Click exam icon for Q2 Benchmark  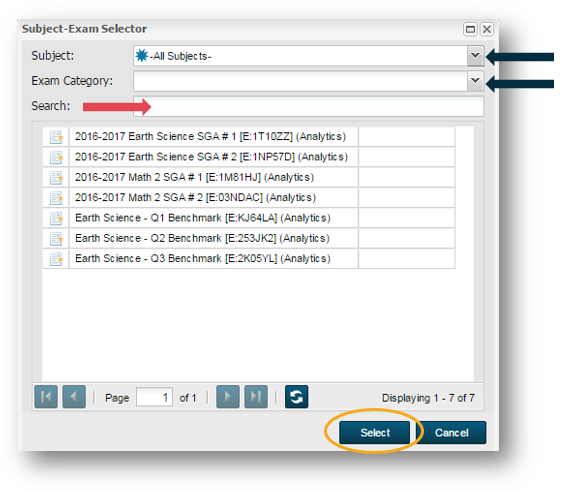56,238
